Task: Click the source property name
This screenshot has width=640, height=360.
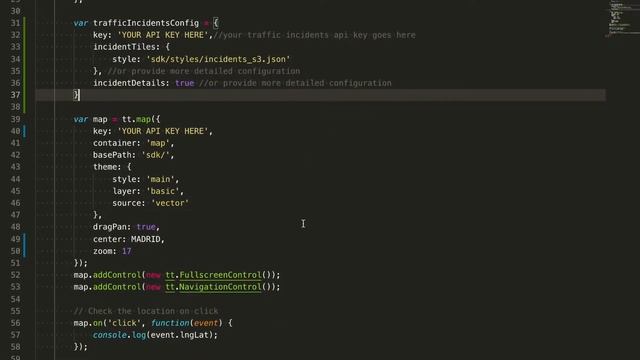Action: (126, 203)
